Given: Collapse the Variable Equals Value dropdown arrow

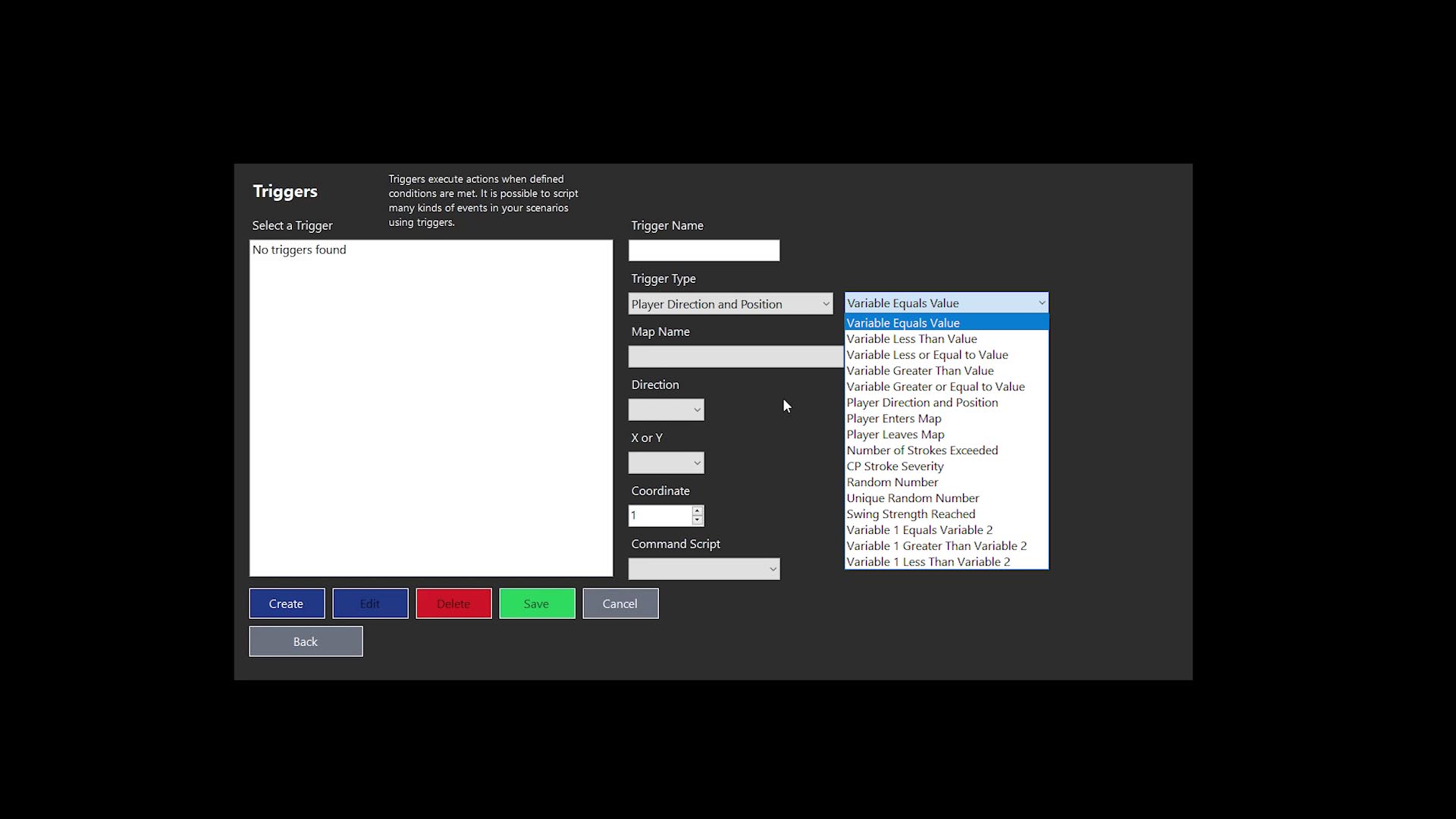Looking at the screenshot, I should (x=1041, y=303).
